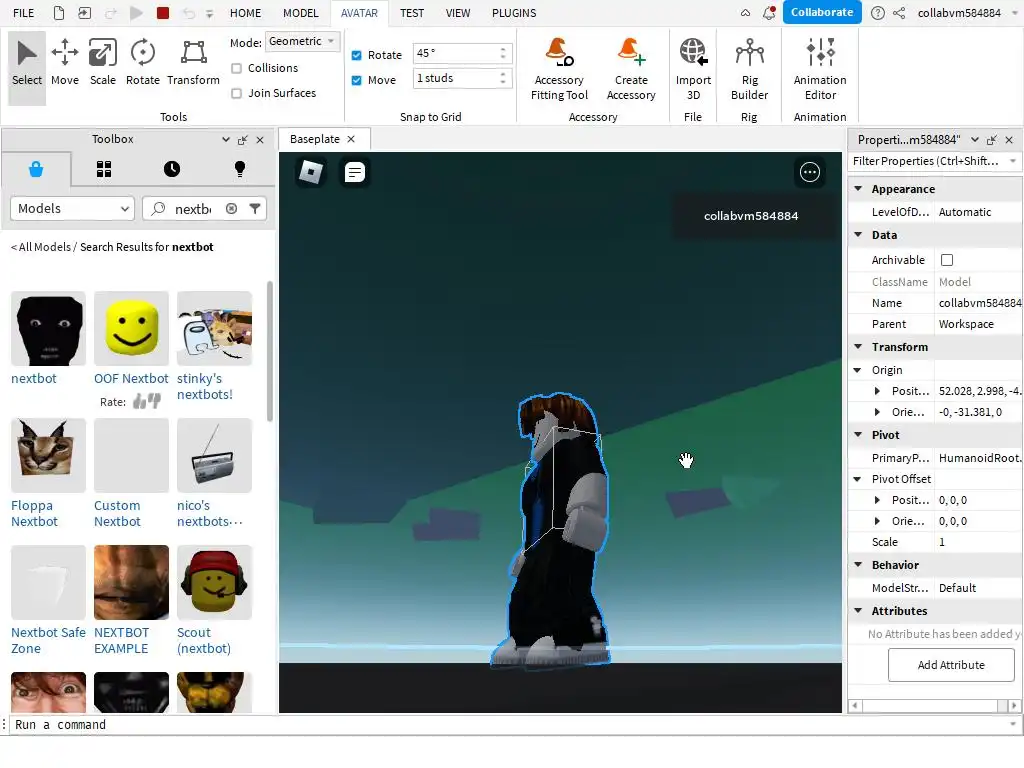Toggle the Collisions checkbox

236,68
